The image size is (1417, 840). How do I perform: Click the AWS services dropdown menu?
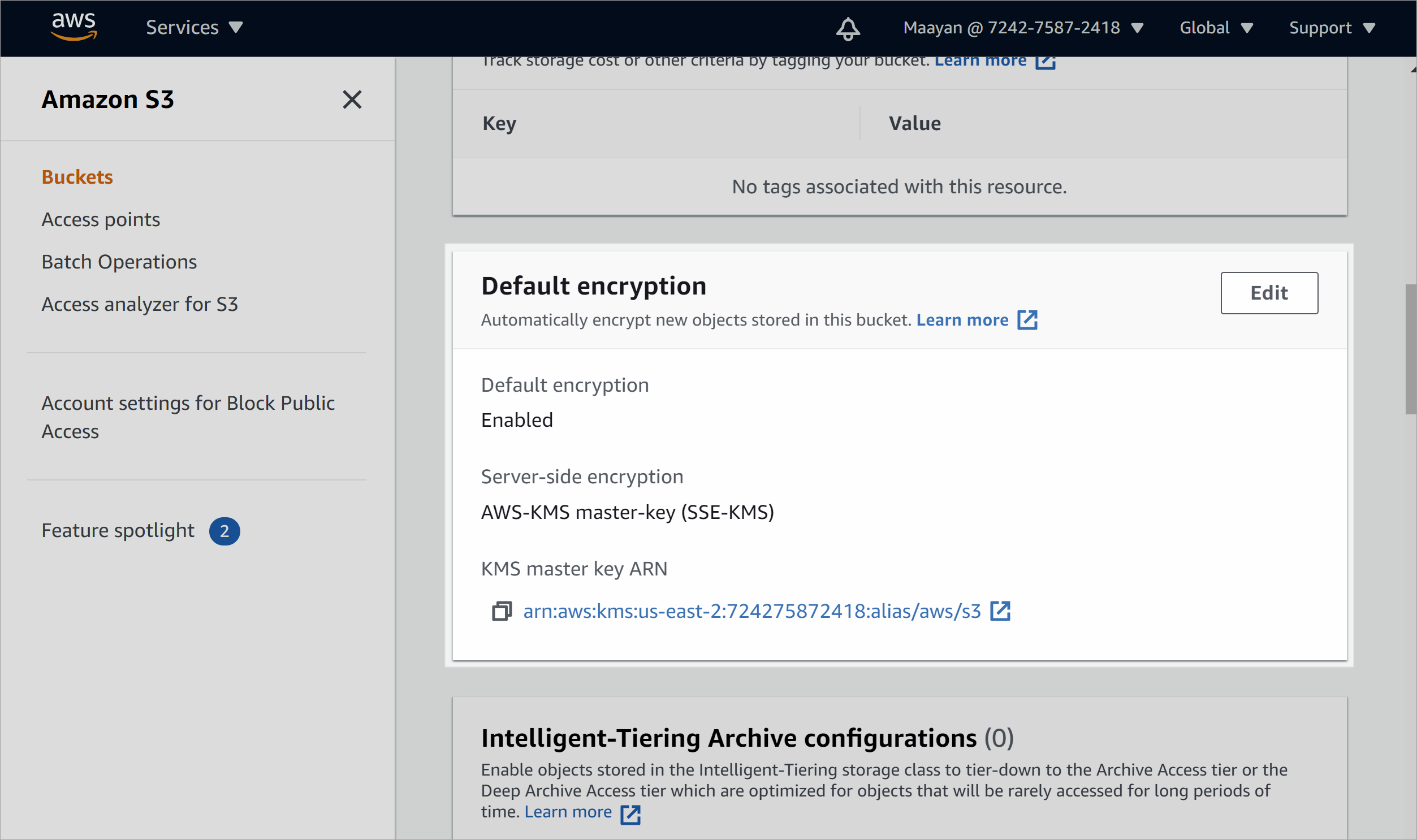(x=194, y=28)
